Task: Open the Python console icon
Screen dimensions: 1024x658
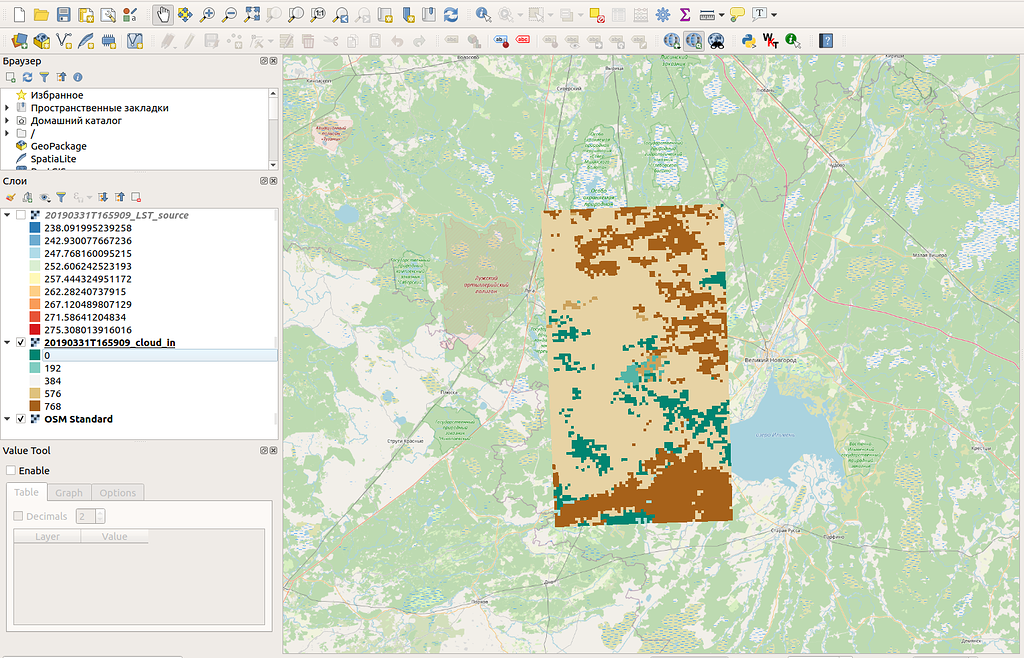Action: coord(747,41)
